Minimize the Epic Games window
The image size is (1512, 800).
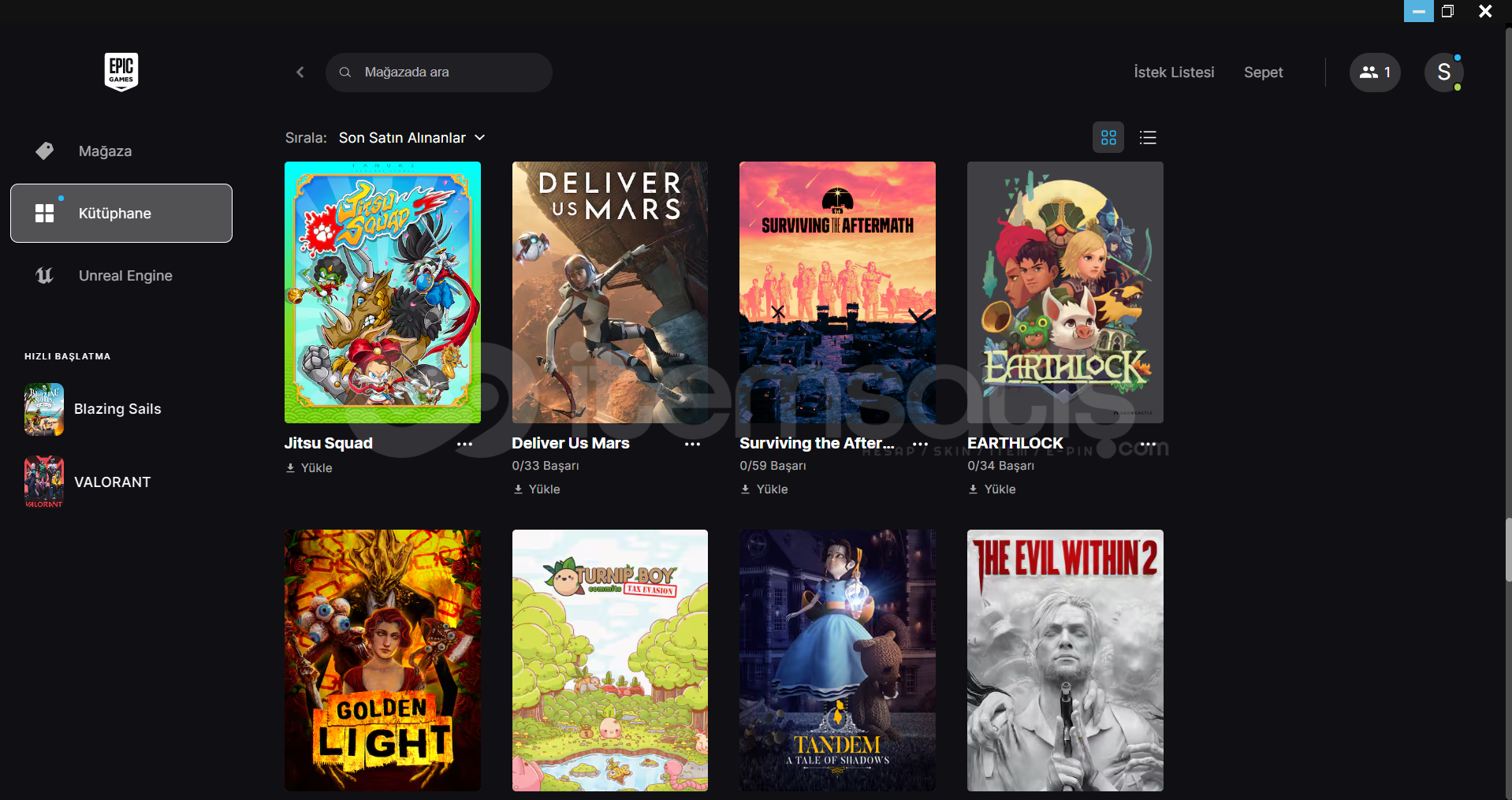1419,11
